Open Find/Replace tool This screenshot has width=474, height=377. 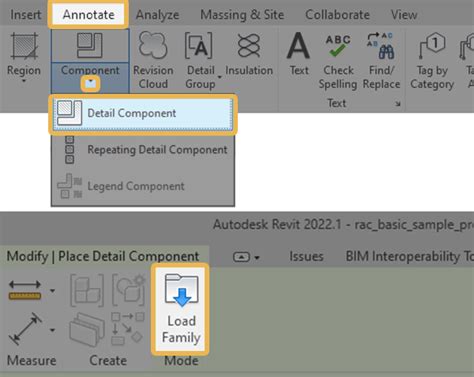point(381,60)
